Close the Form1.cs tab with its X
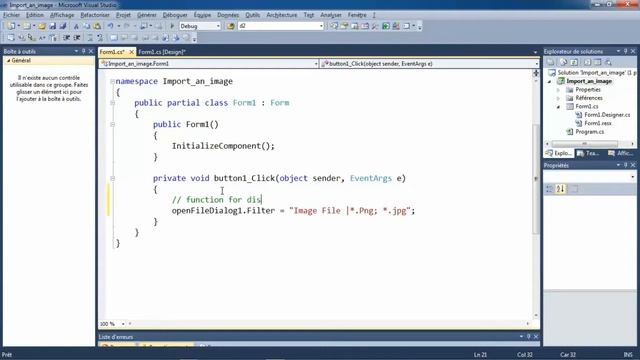640x360 pixels. click(x=131, y=52)
